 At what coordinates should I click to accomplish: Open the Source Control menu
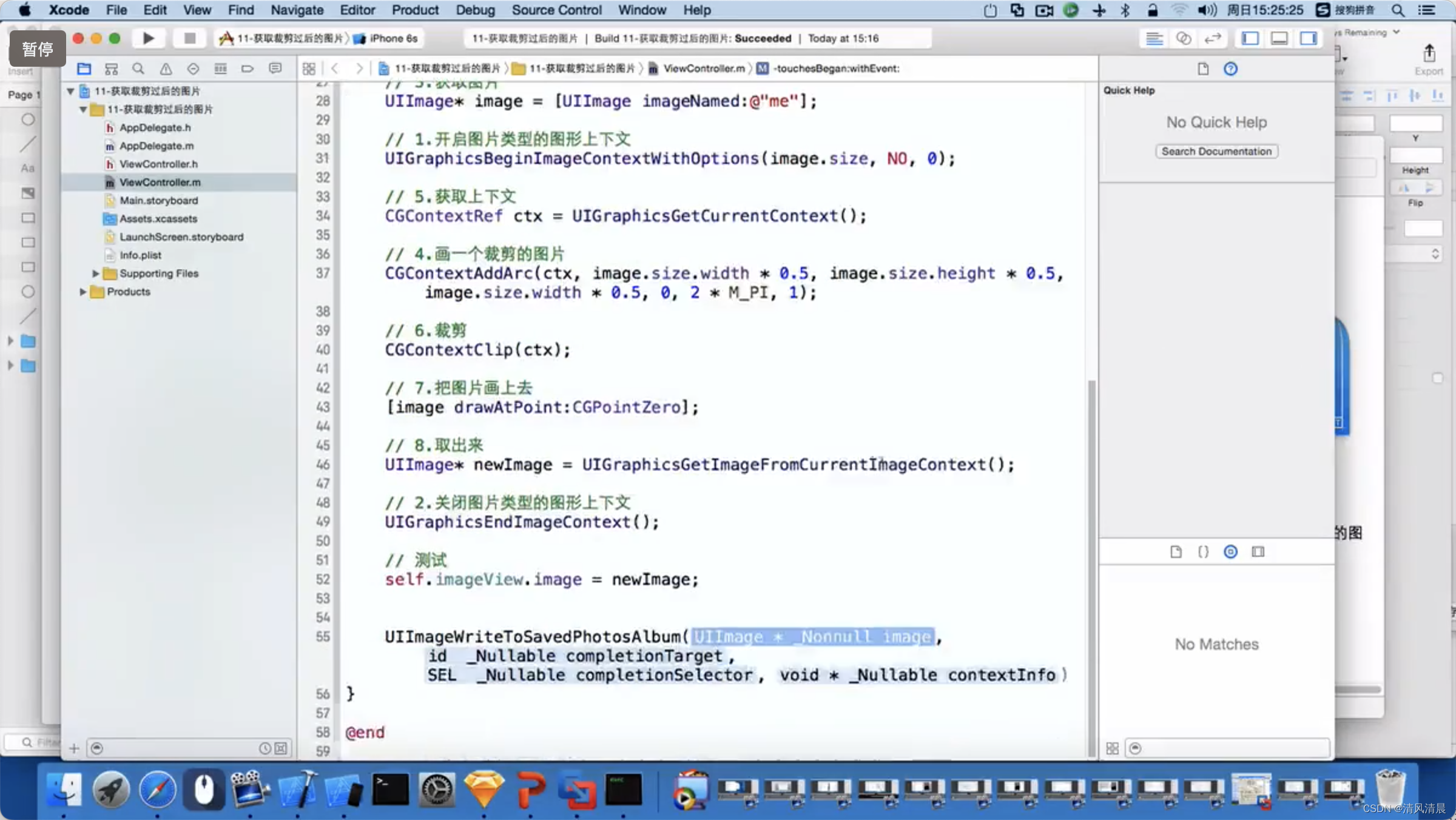556,10
